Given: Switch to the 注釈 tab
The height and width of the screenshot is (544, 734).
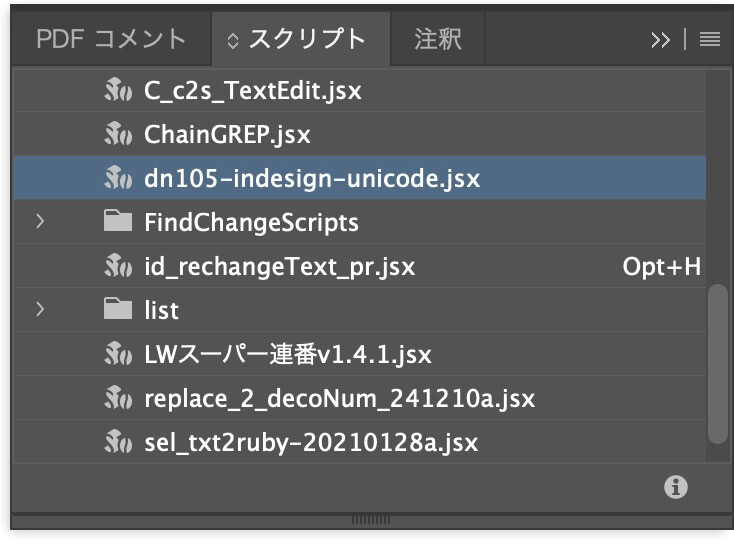Looking at the screenshot, I should (438, 40).
